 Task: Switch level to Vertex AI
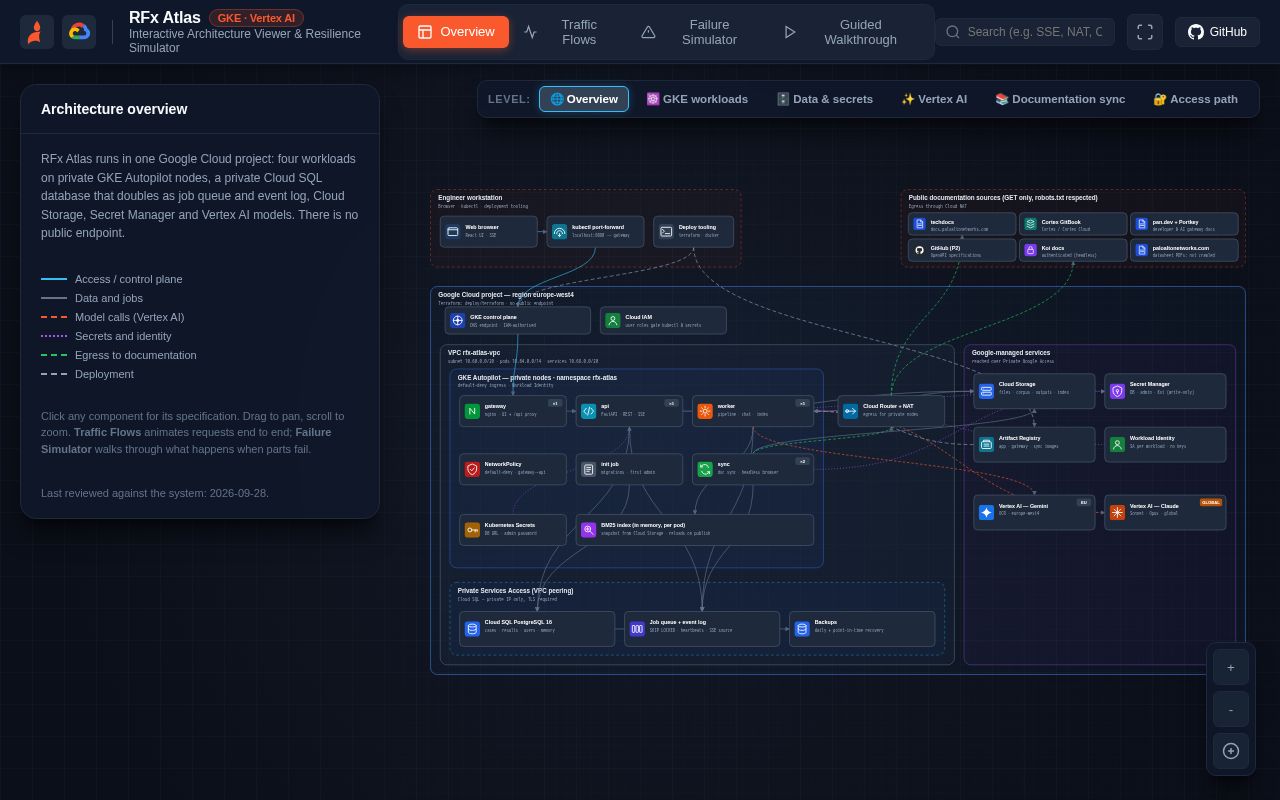coord(934,99)
